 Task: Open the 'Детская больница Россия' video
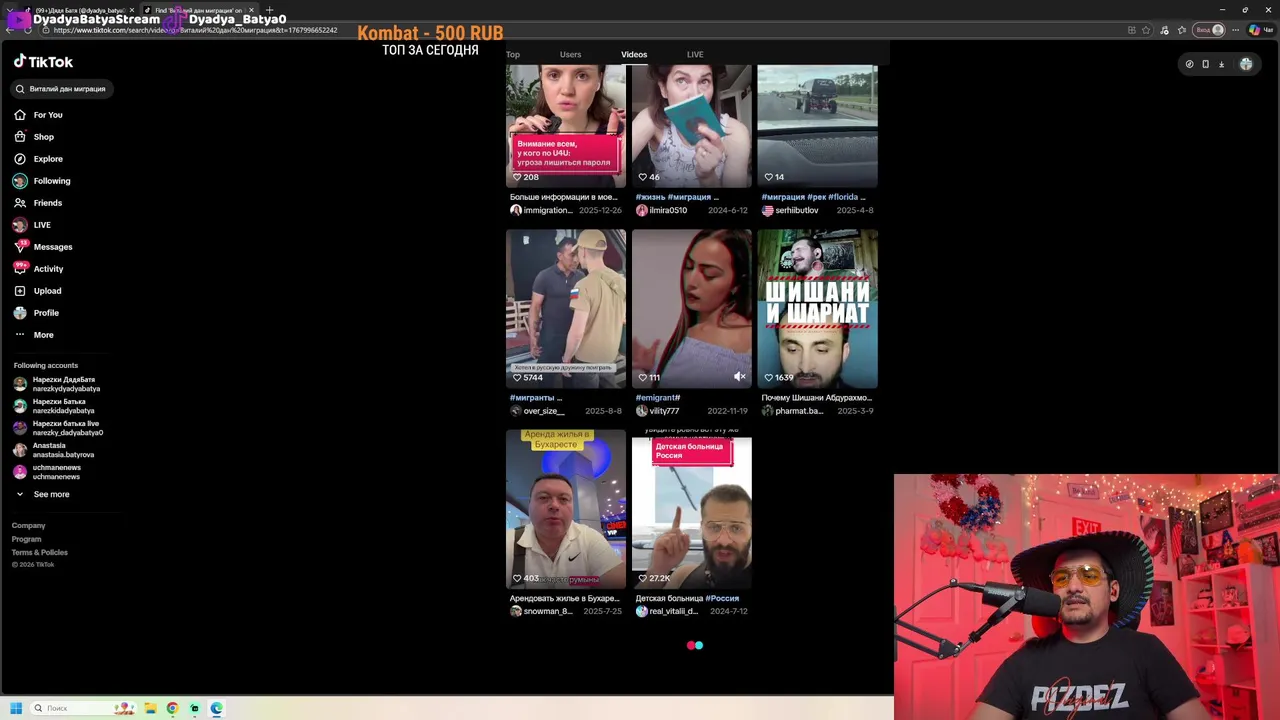pyautogui.click(x=691, y=509)
